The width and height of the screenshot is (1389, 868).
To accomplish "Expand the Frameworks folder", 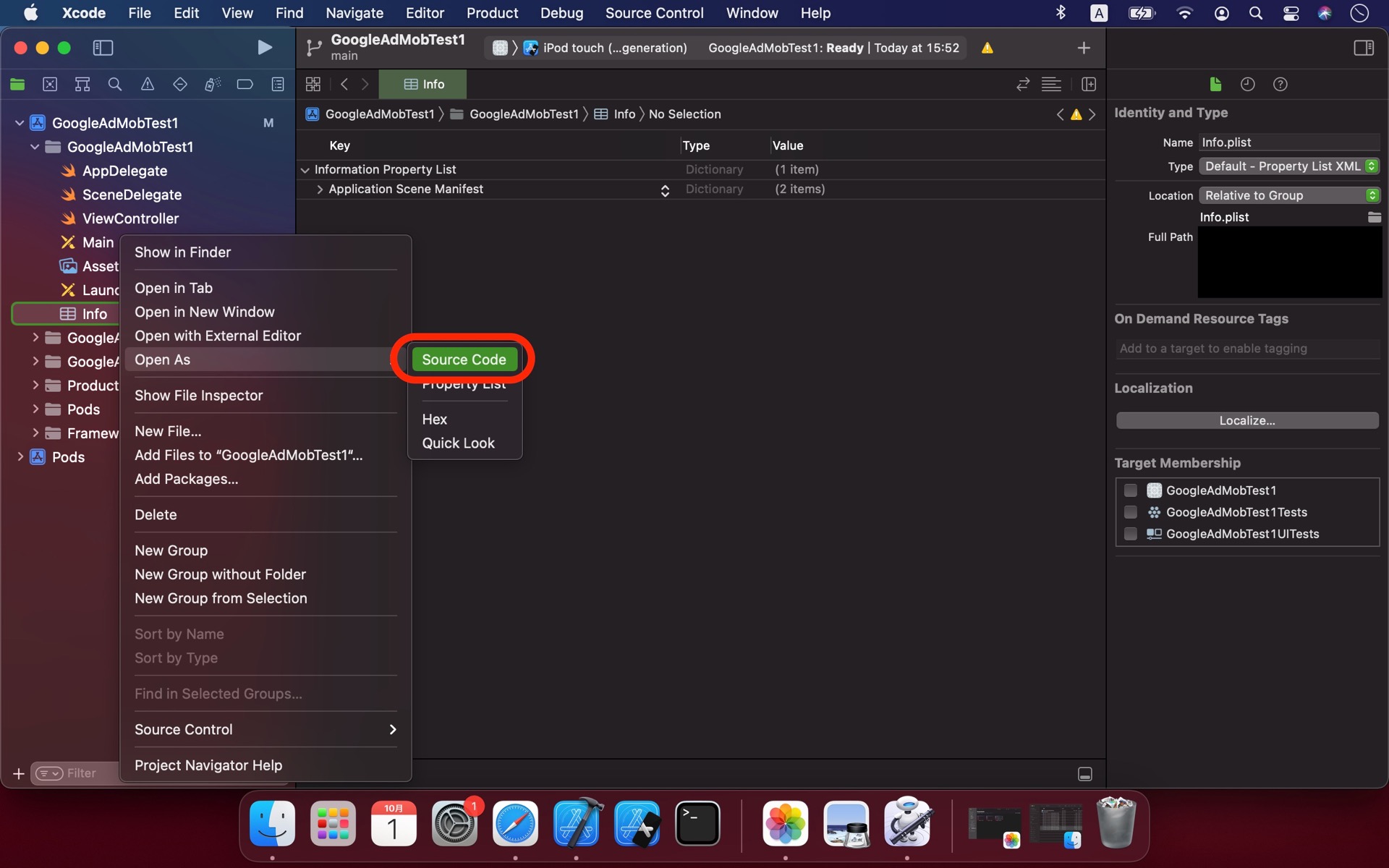I will point(35,433).
